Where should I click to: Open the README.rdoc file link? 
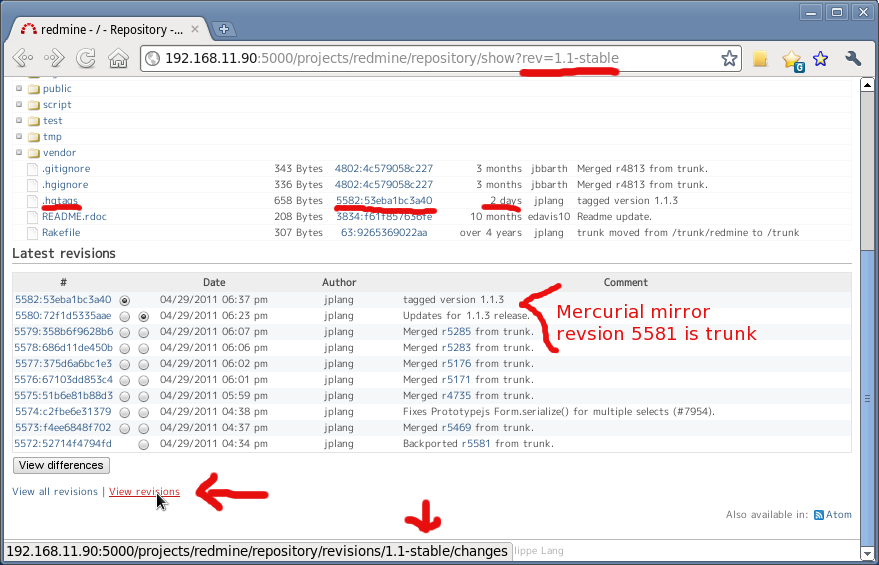coord(74,216)
